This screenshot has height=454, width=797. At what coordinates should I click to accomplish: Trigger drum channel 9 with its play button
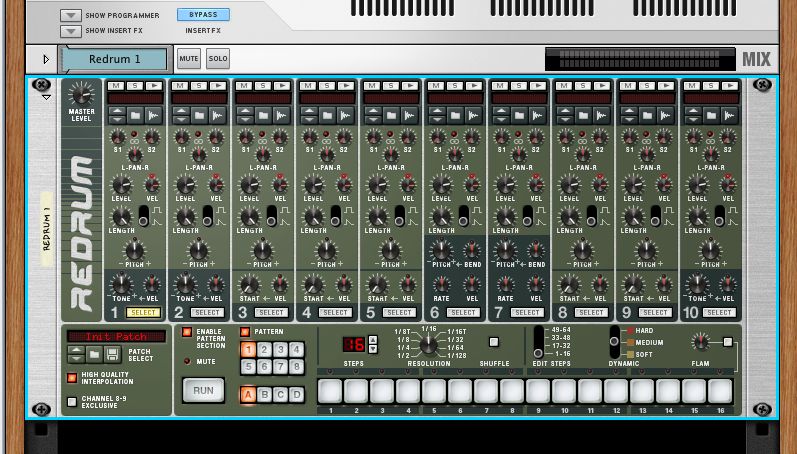click(x=666, y=86)
